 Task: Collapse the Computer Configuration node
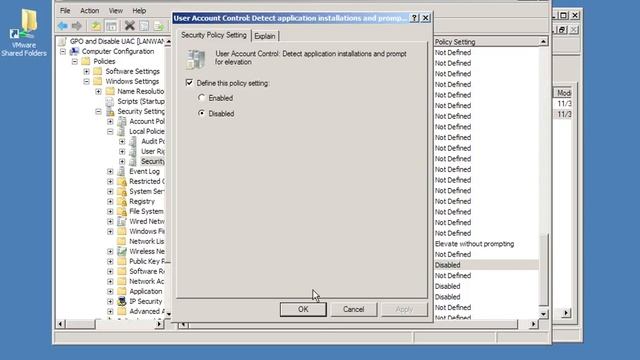coord(63,51)
